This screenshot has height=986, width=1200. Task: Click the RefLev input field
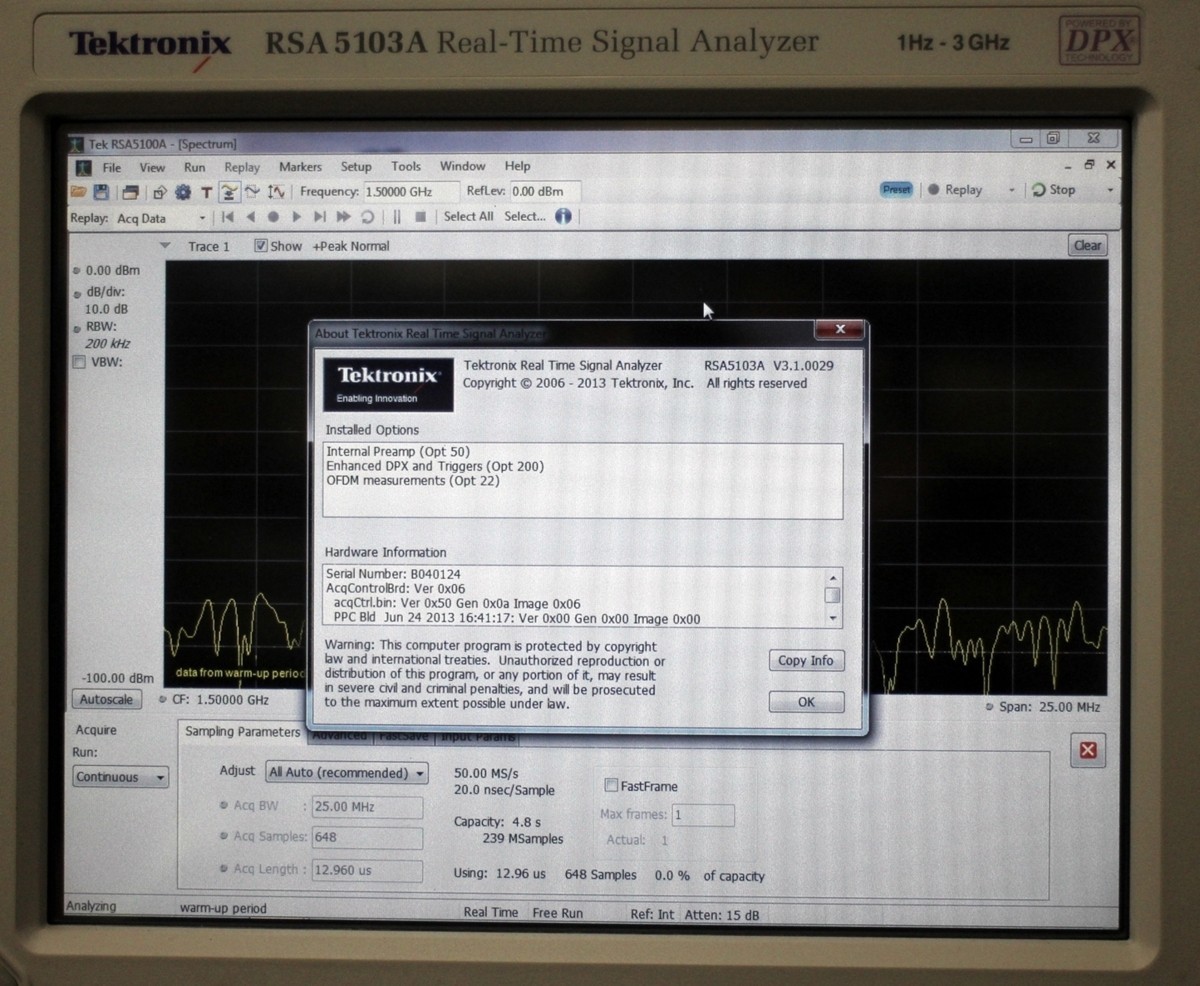tap(544, 192)
